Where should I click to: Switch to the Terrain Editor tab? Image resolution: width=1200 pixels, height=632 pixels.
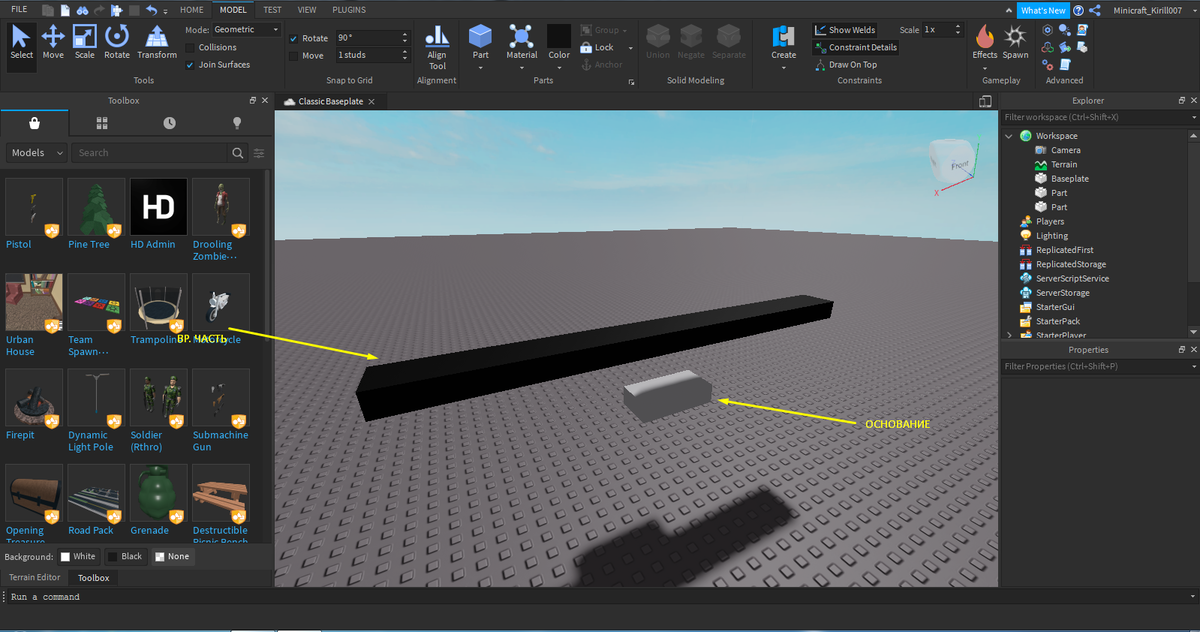35,577
